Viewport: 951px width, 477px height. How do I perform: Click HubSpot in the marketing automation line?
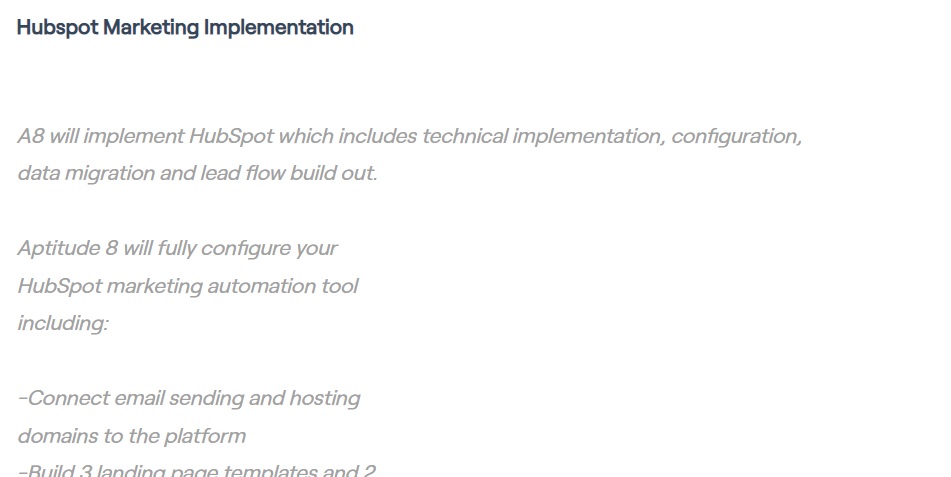tap(60, 286)
